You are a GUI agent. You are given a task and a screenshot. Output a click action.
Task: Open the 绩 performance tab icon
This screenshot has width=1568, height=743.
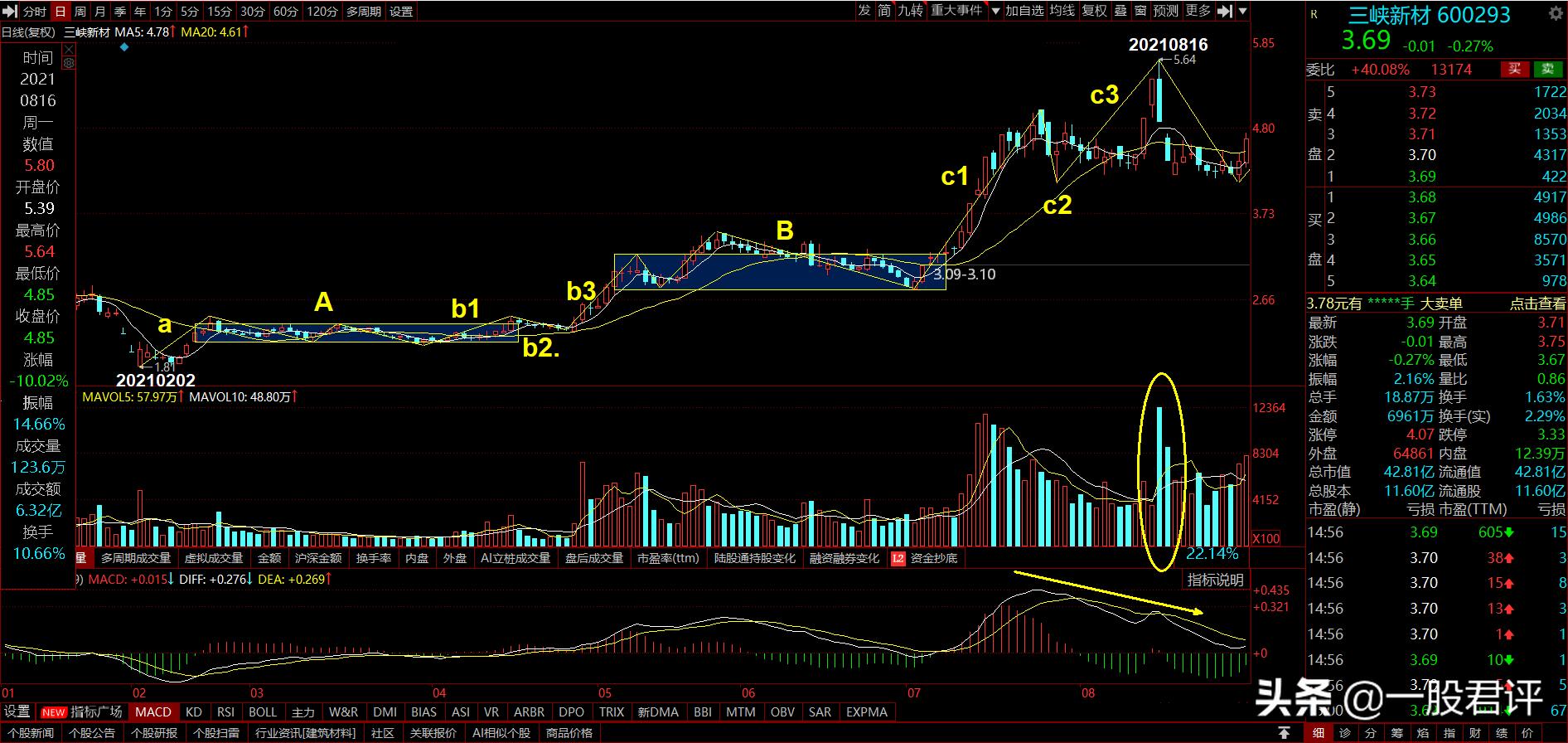coord(1501,733)
